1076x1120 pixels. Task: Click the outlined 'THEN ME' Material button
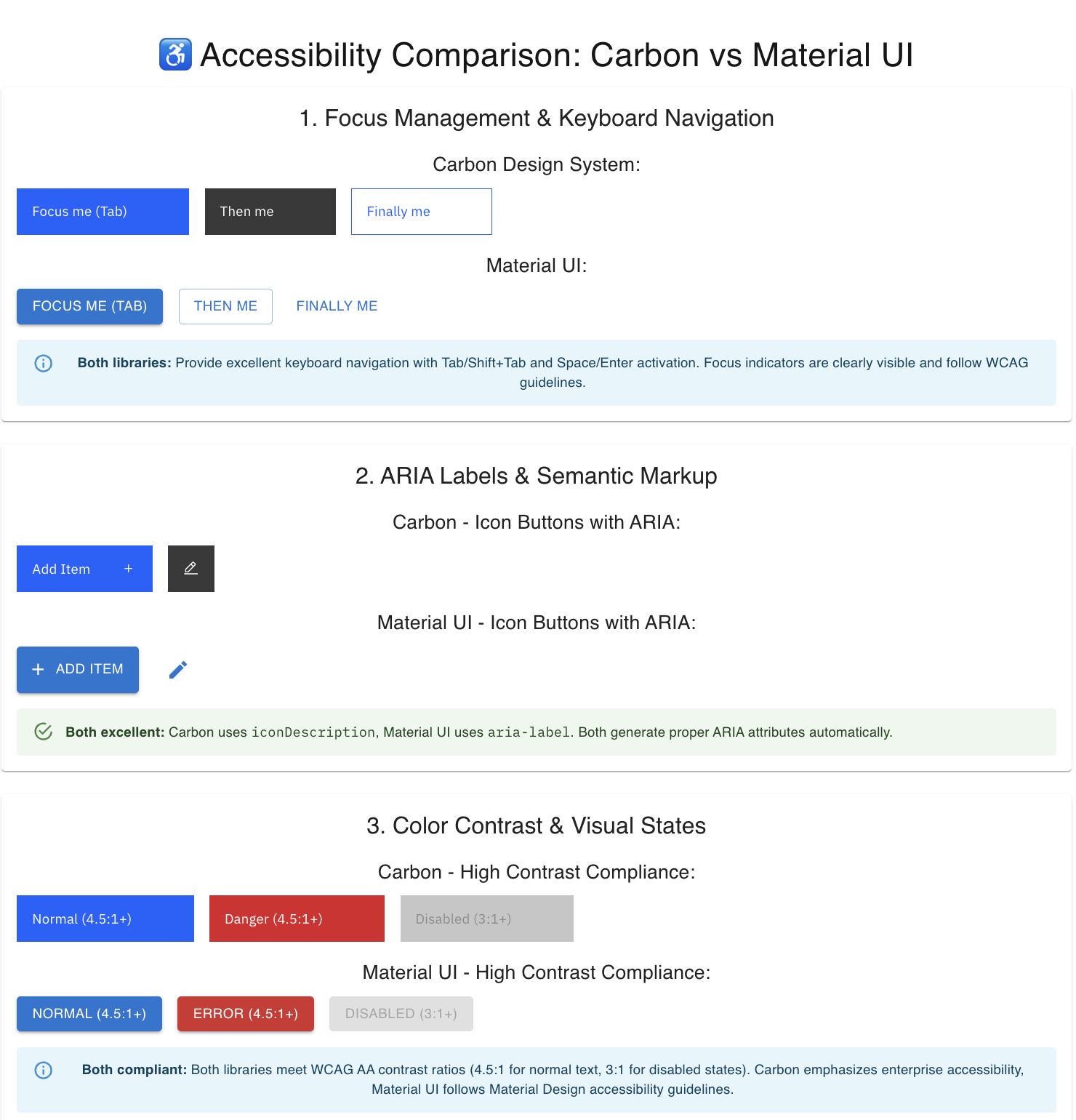pos(225,306)
